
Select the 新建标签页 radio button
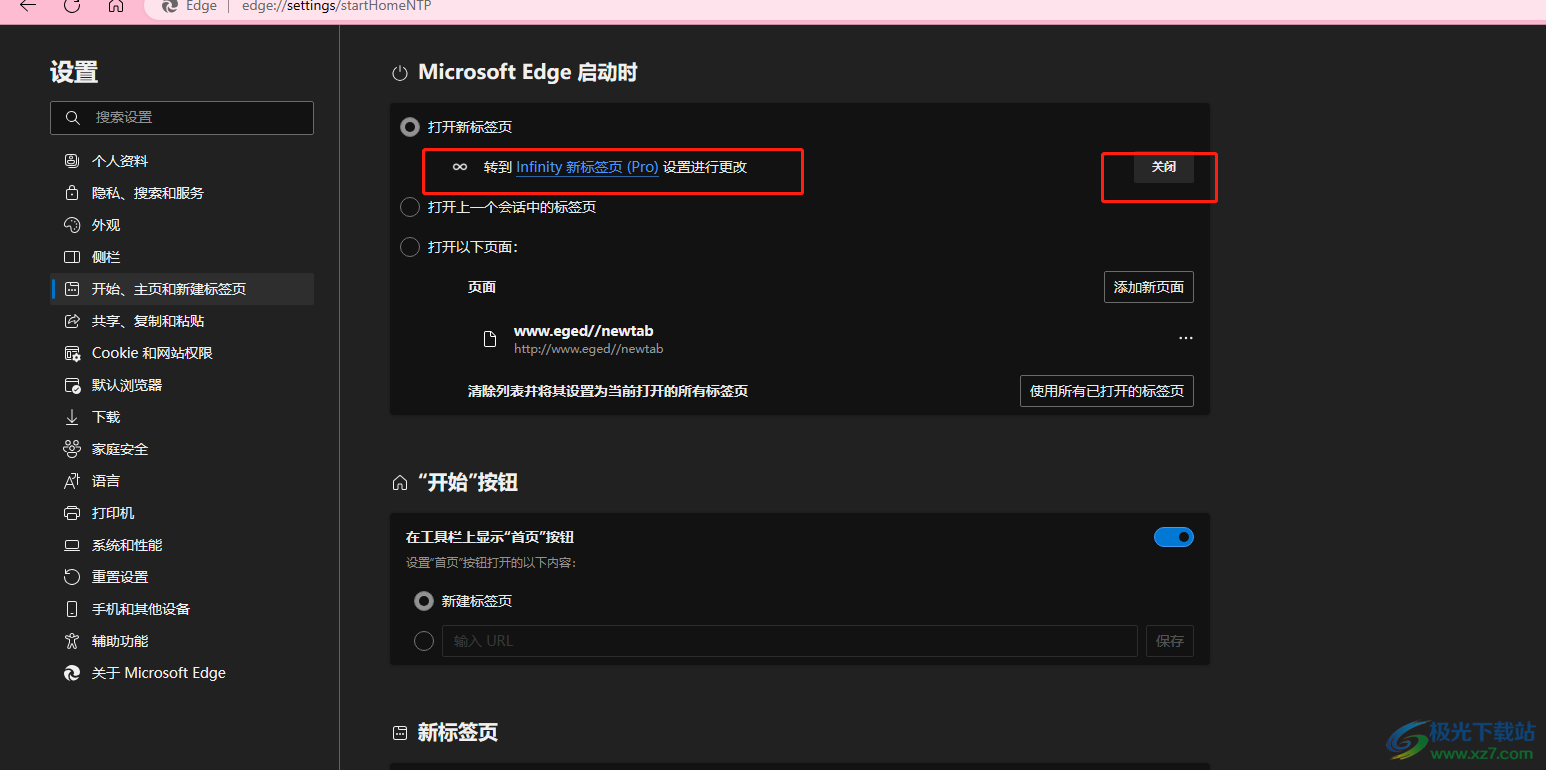pos(424,601)
